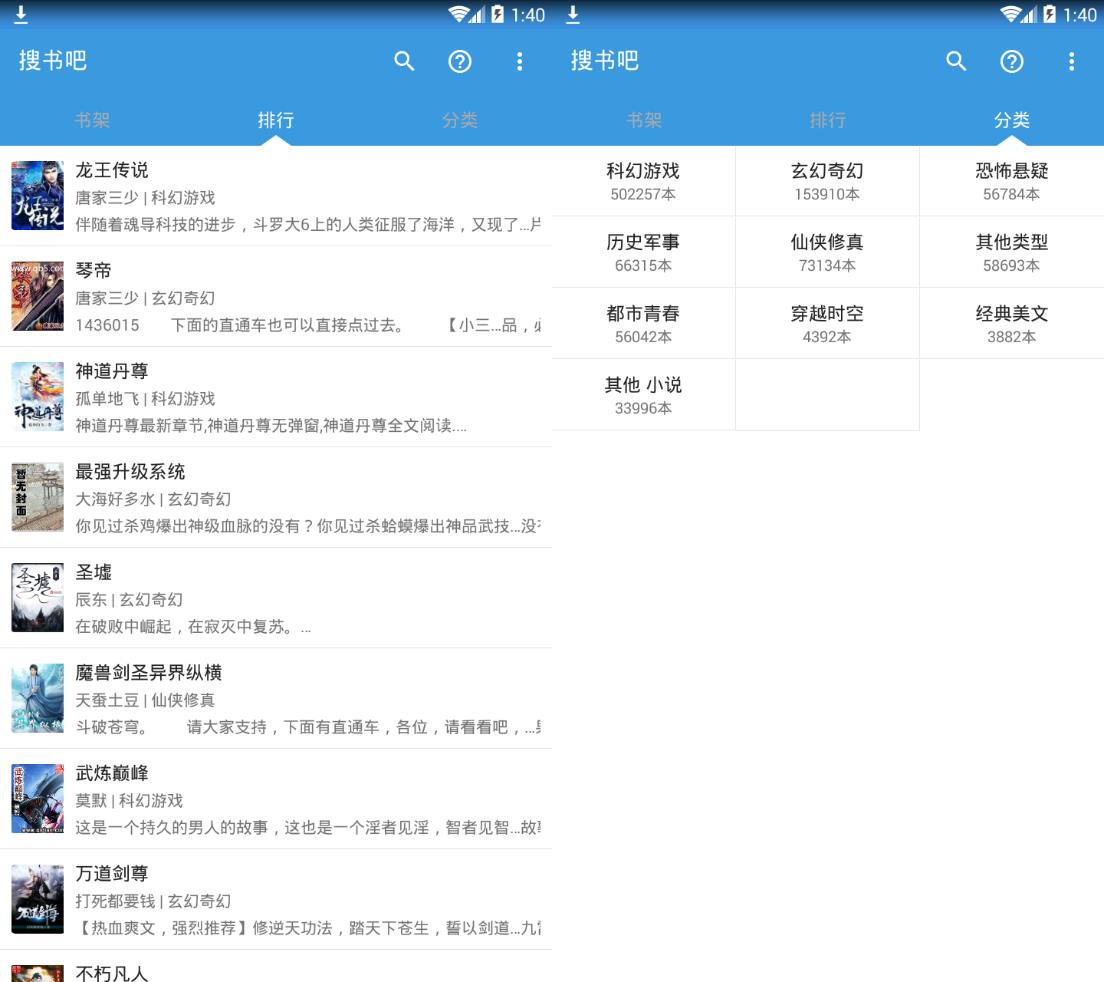Viewport: 1104px width, 982px height.
Task: Switch to the 书架 tab on the ranking screen
Action: click(x=92, y=120)
